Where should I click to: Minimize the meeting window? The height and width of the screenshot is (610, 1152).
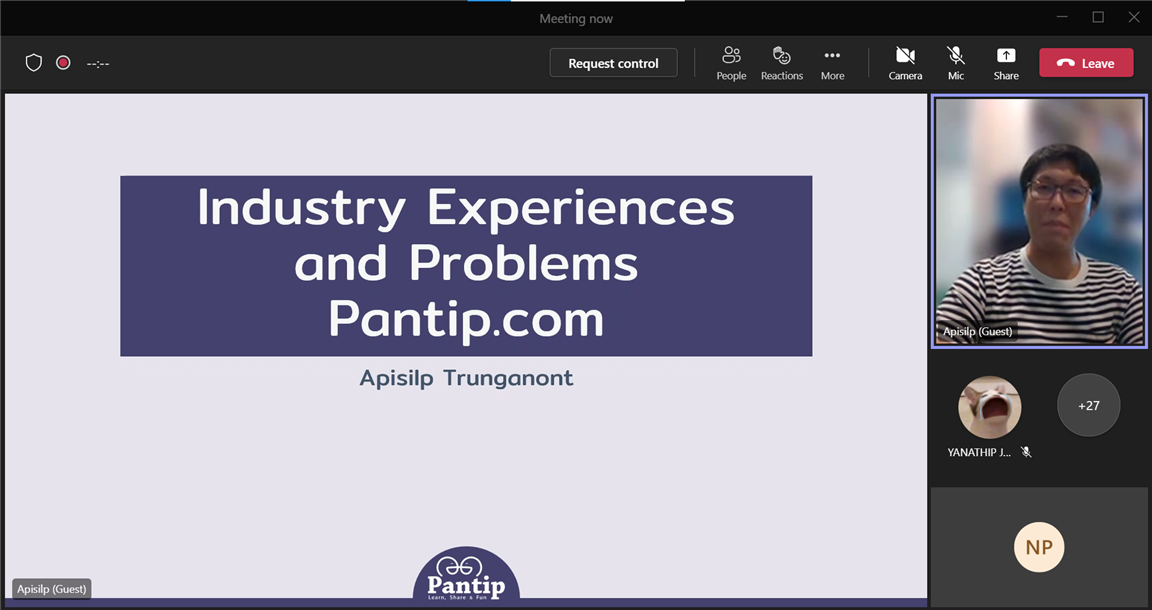tap(1061, 17)
